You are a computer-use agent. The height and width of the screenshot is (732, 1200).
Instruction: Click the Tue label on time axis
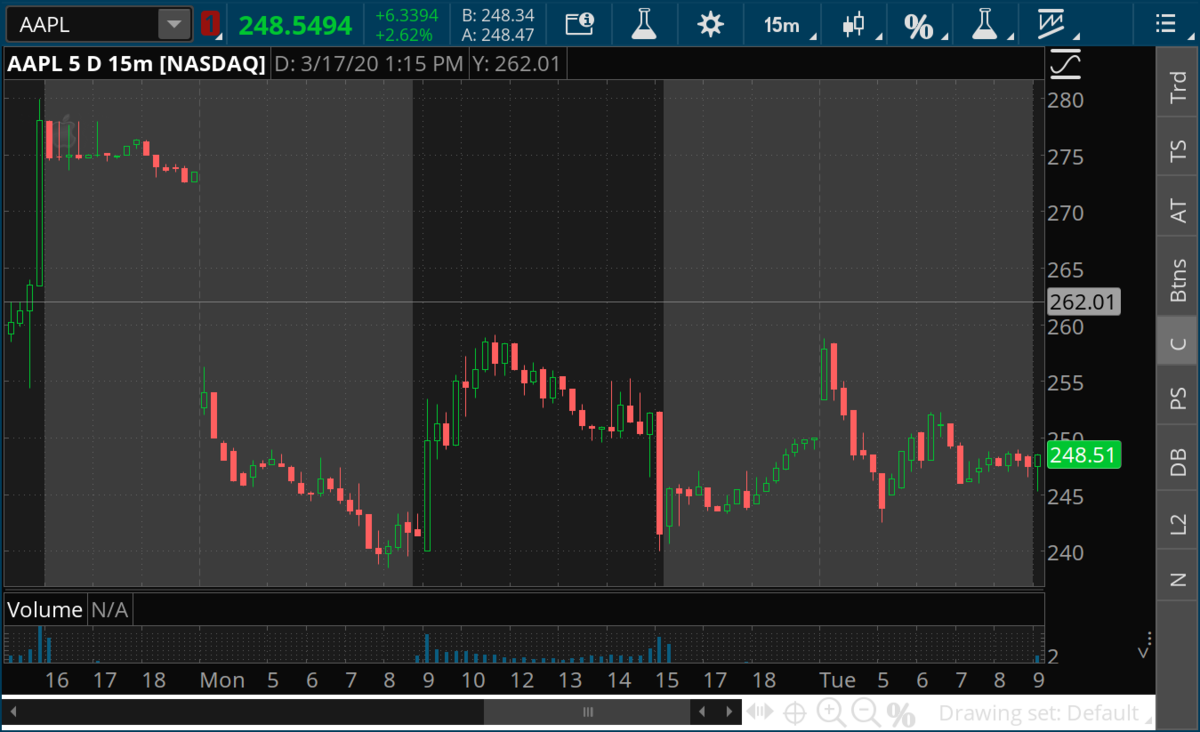837,680
